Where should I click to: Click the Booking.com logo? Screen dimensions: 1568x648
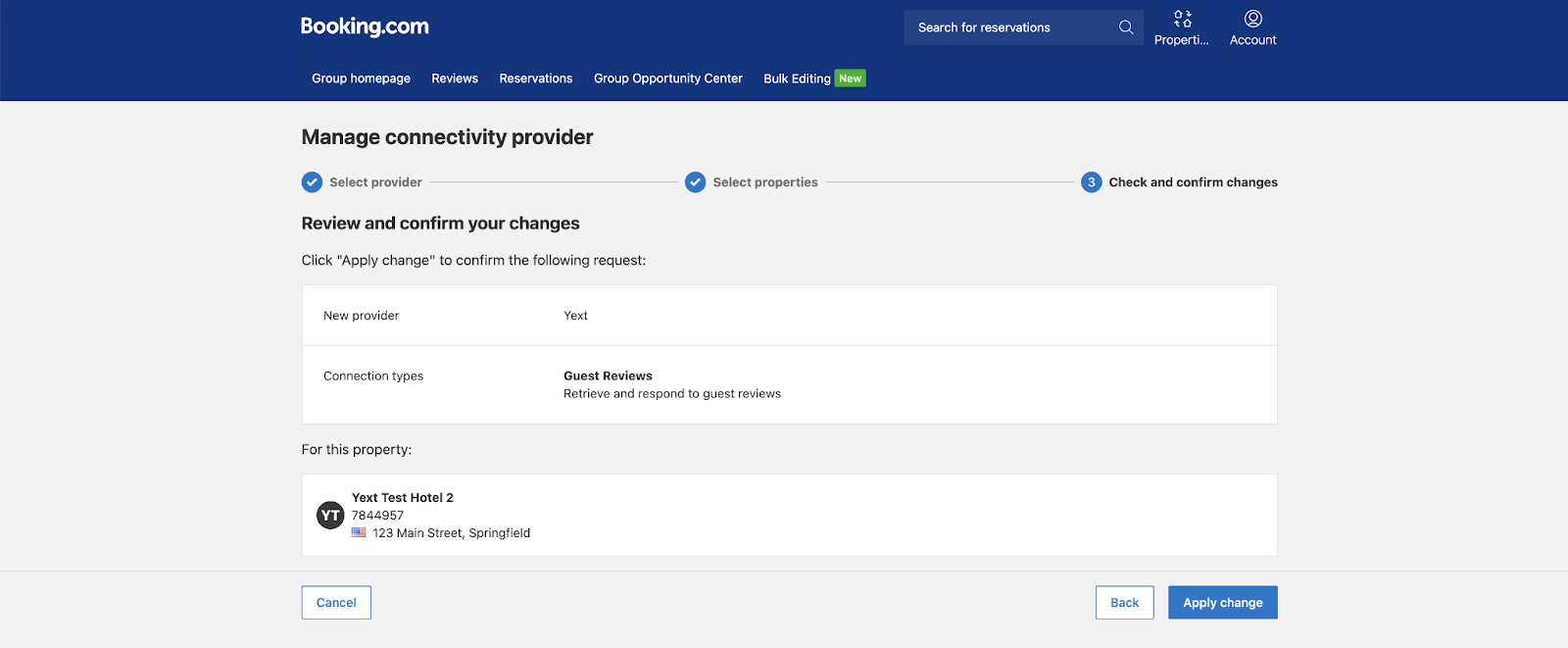[365, 26]
